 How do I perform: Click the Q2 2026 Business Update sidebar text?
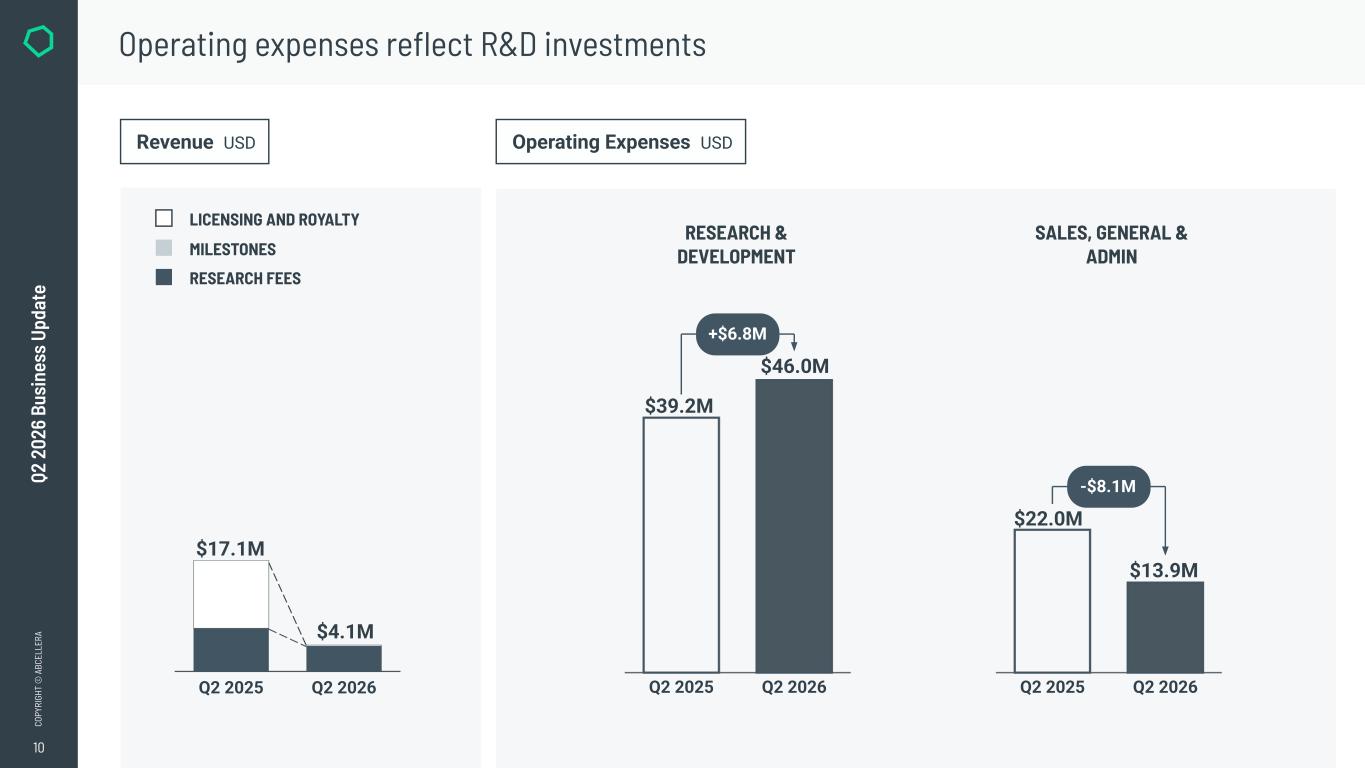(x=39, y=385)
